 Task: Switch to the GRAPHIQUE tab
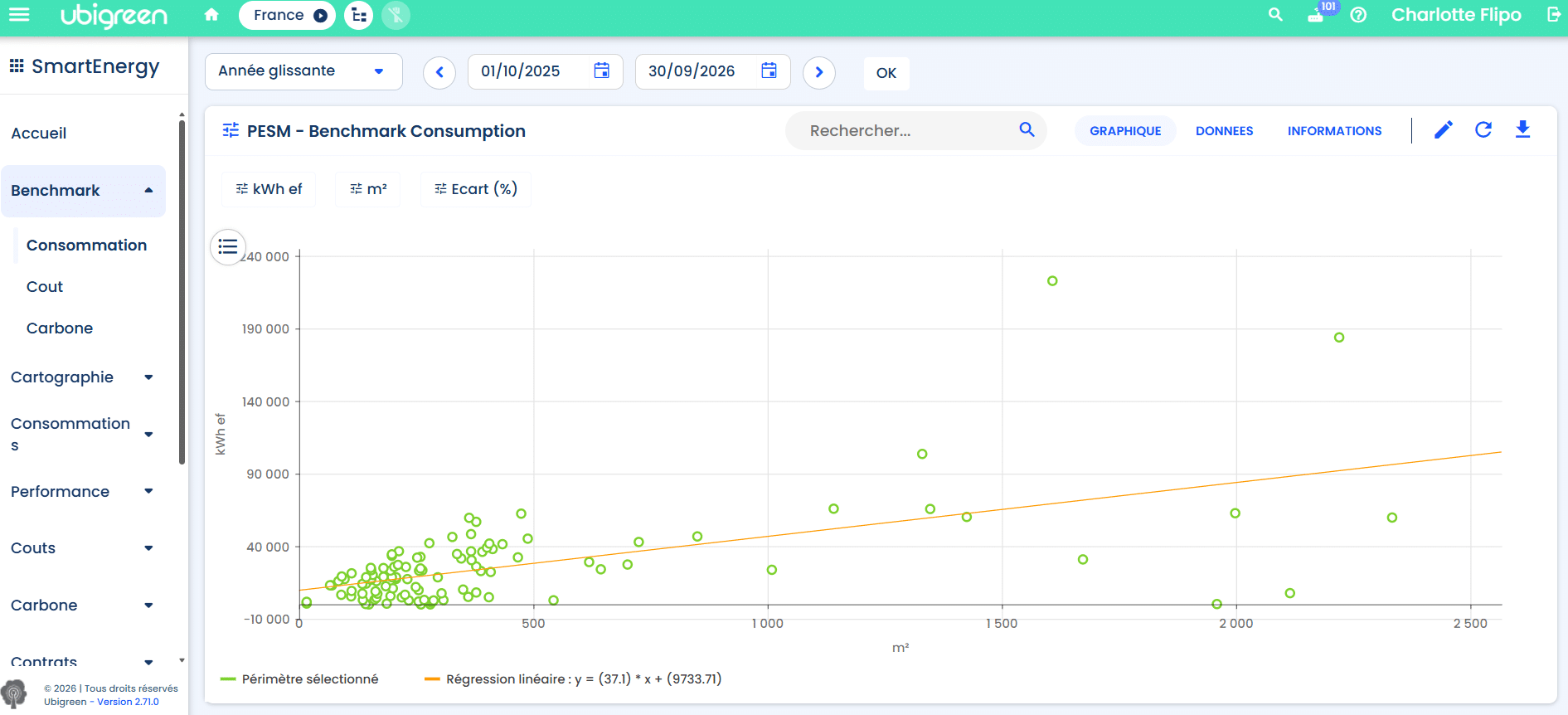(x=1125, y=131)
